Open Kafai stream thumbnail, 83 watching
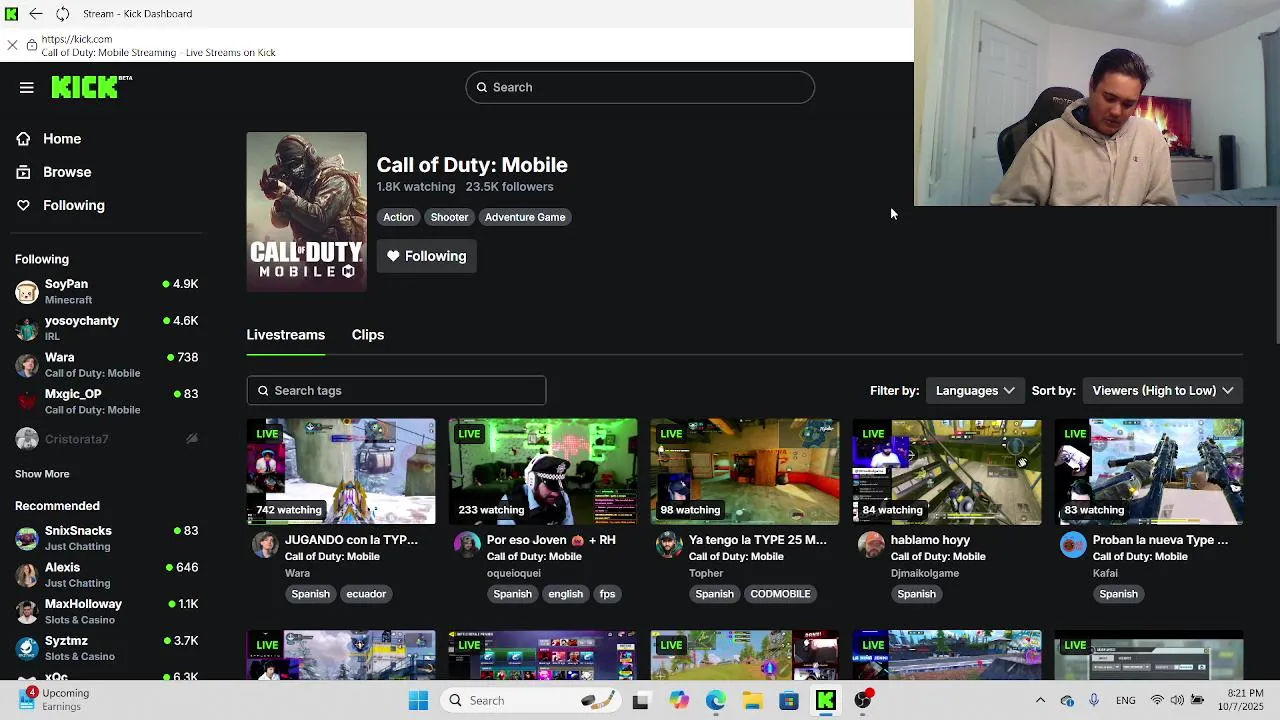Viewport: 1280px width, 720px height. (x=1149, y=471)
